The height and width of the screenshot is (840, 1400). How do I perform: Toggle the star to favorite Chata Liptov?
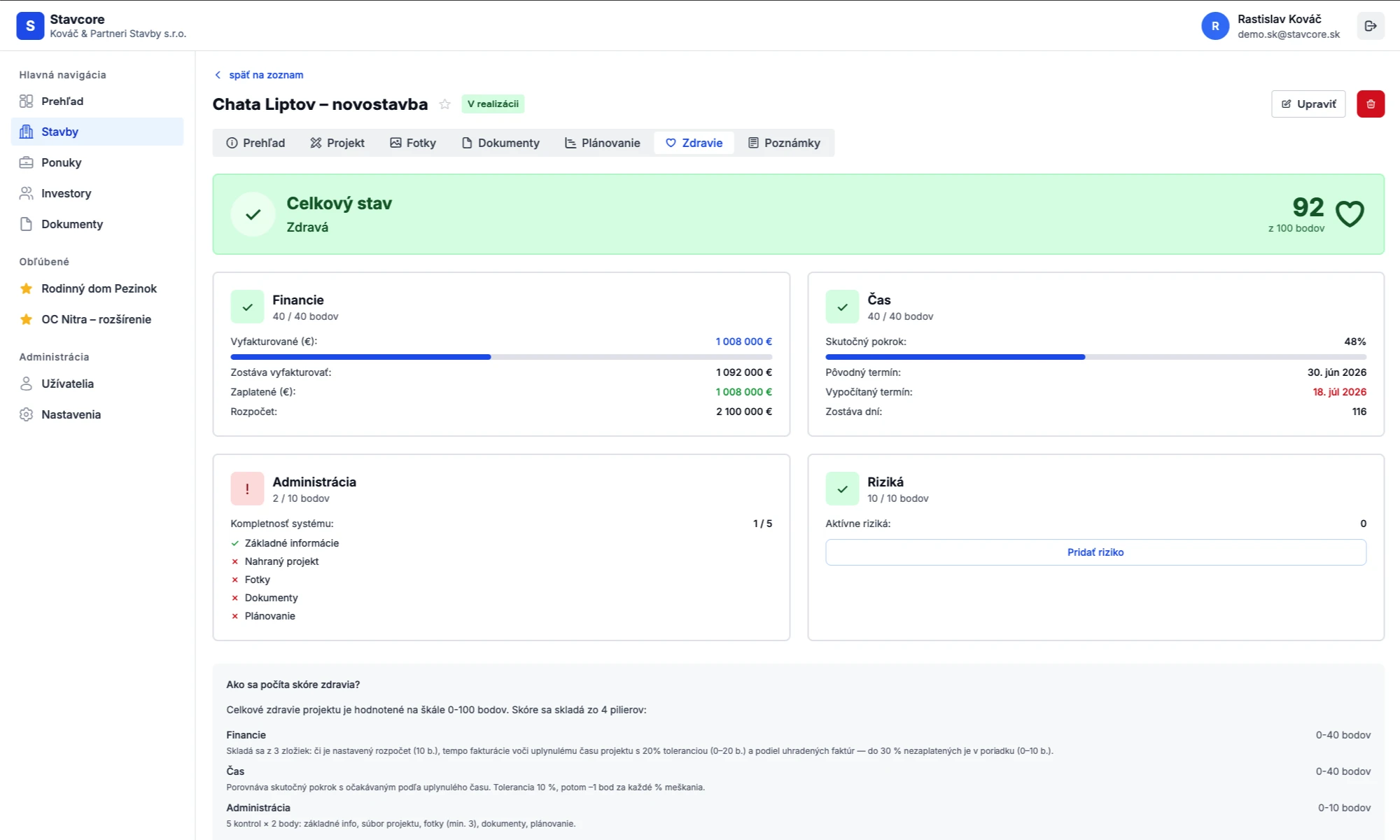click(445, 104)
